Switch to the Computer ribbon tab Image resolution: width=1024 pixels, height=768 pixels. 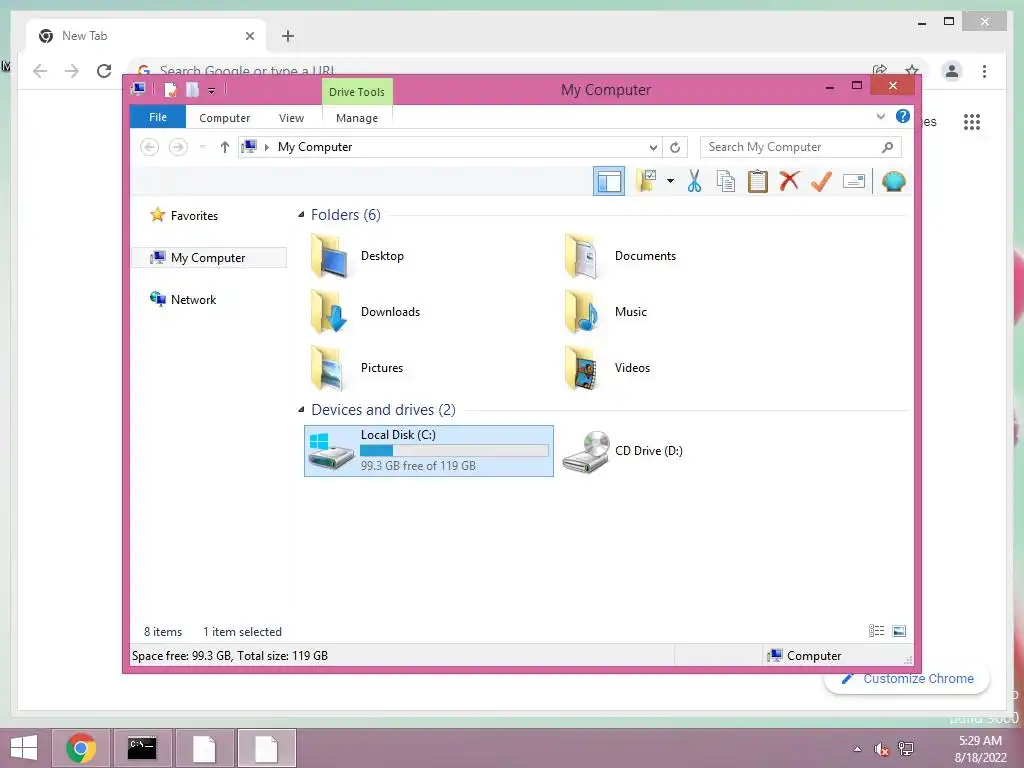(224, 118)
